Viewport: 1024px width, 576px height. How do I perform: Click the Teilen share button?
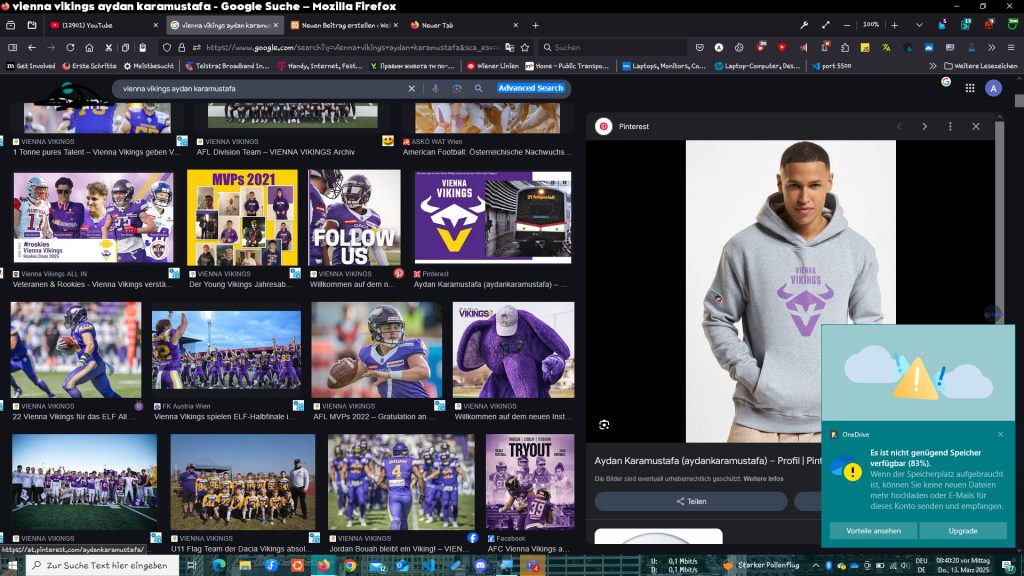(691, 502)
